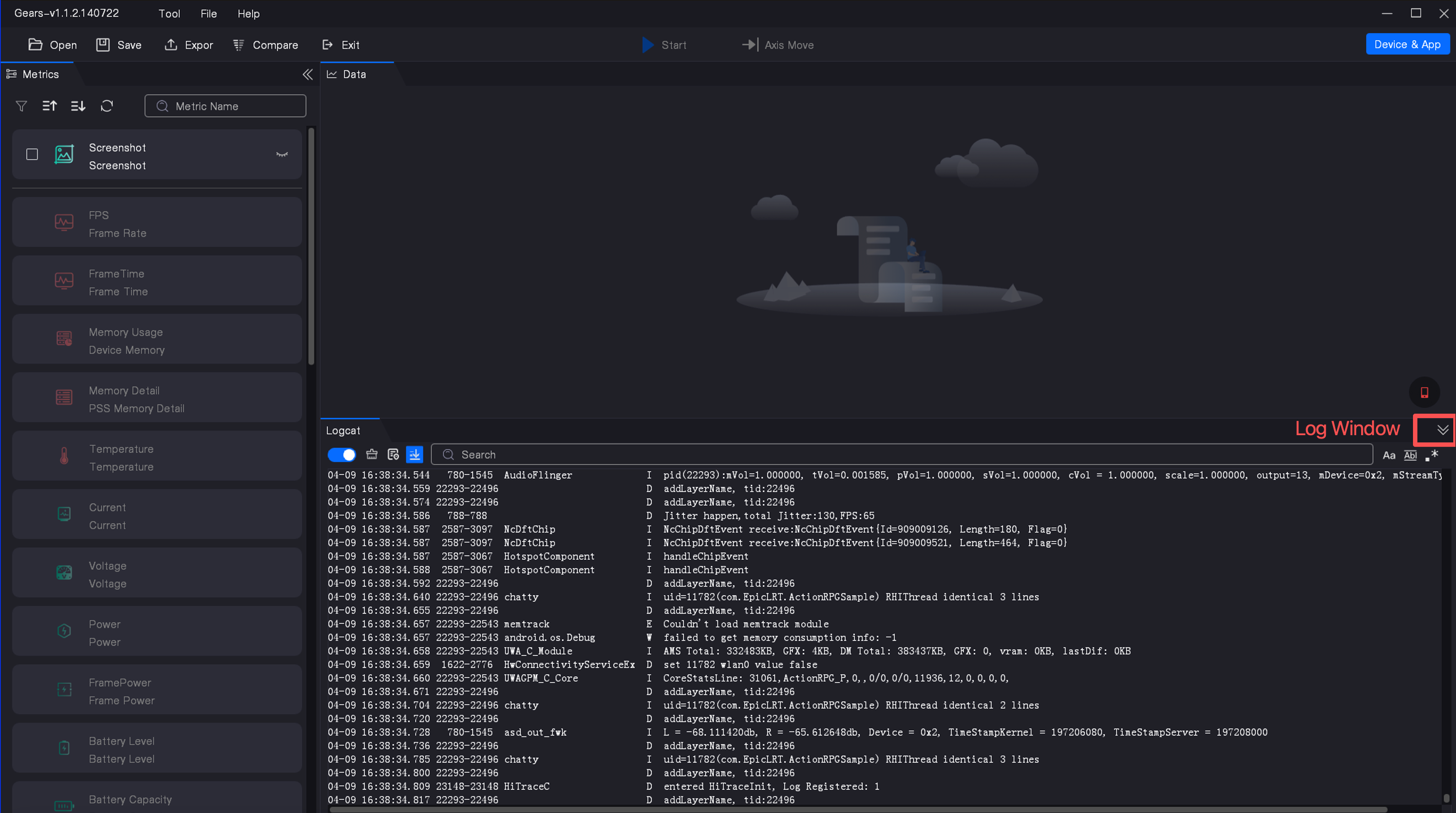This screenshot has width=1456, height=813.
Task: Toggle regex matching in log search
Action: [x=1432, y=456]
